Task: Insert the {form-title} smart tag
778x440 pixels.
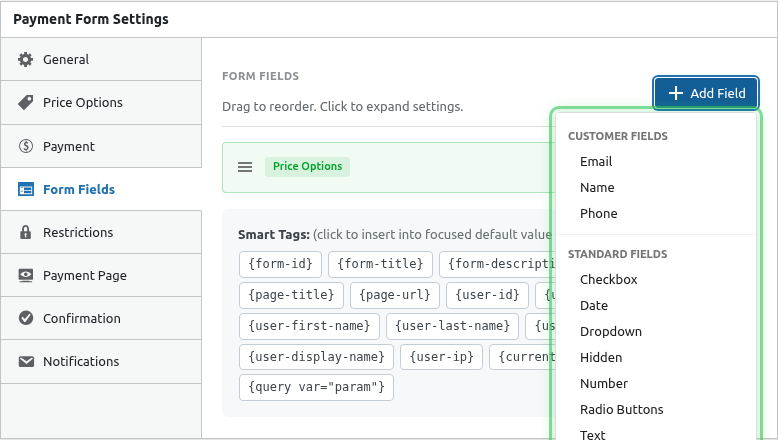Action: coord(381,264)
